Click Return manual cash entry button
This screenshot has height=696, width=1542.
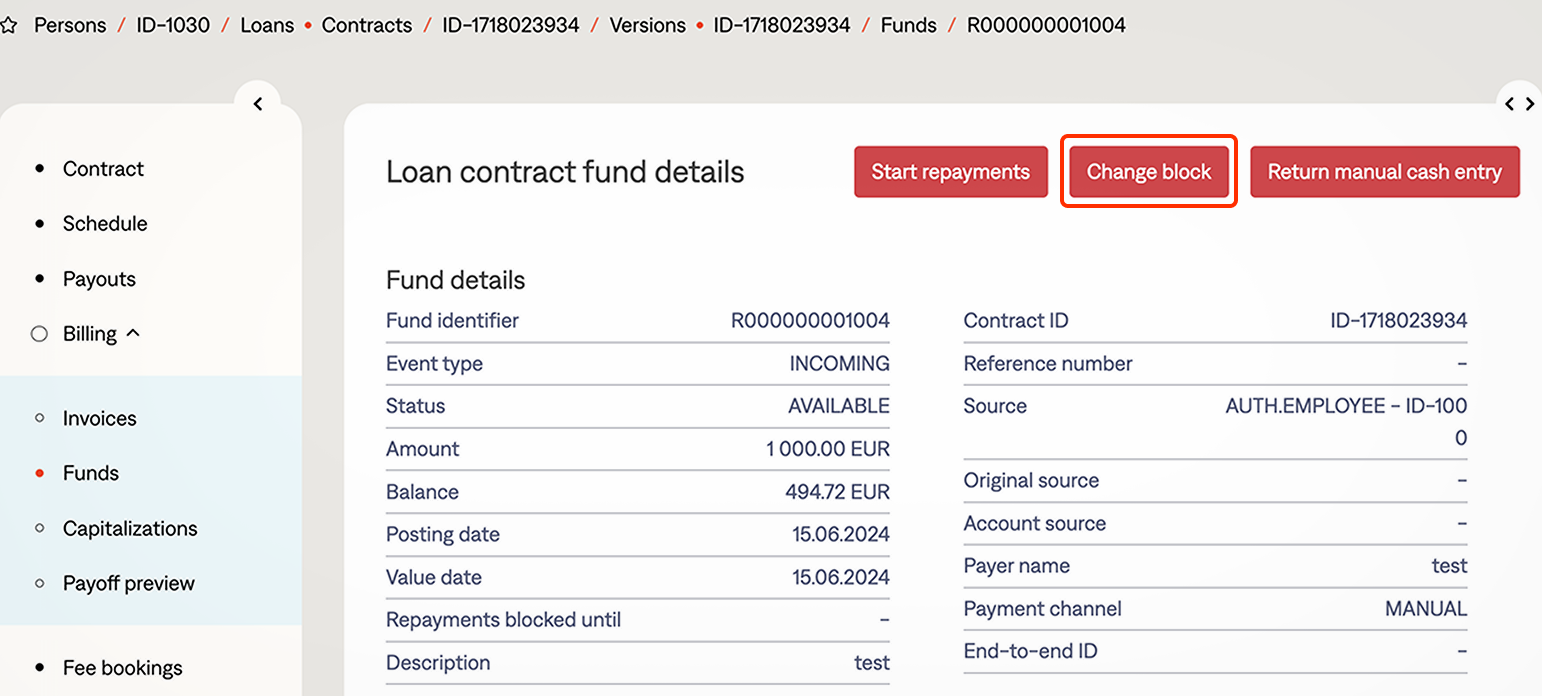tap(1384, 172)
